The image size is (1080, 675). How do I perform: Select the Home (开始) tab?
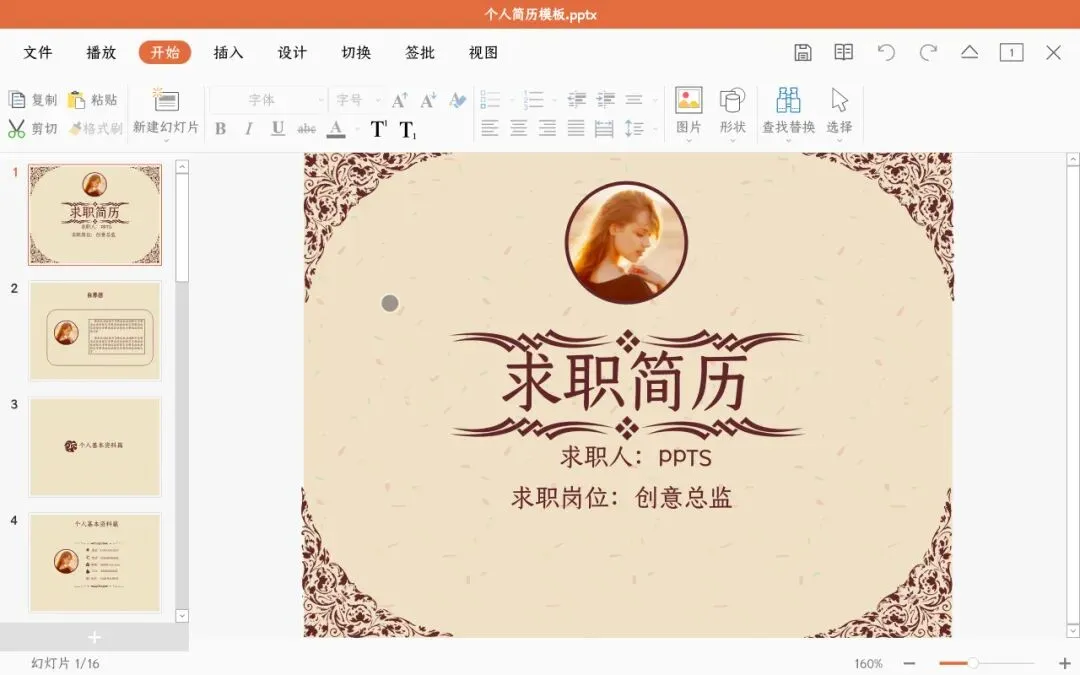click(165, 52)
